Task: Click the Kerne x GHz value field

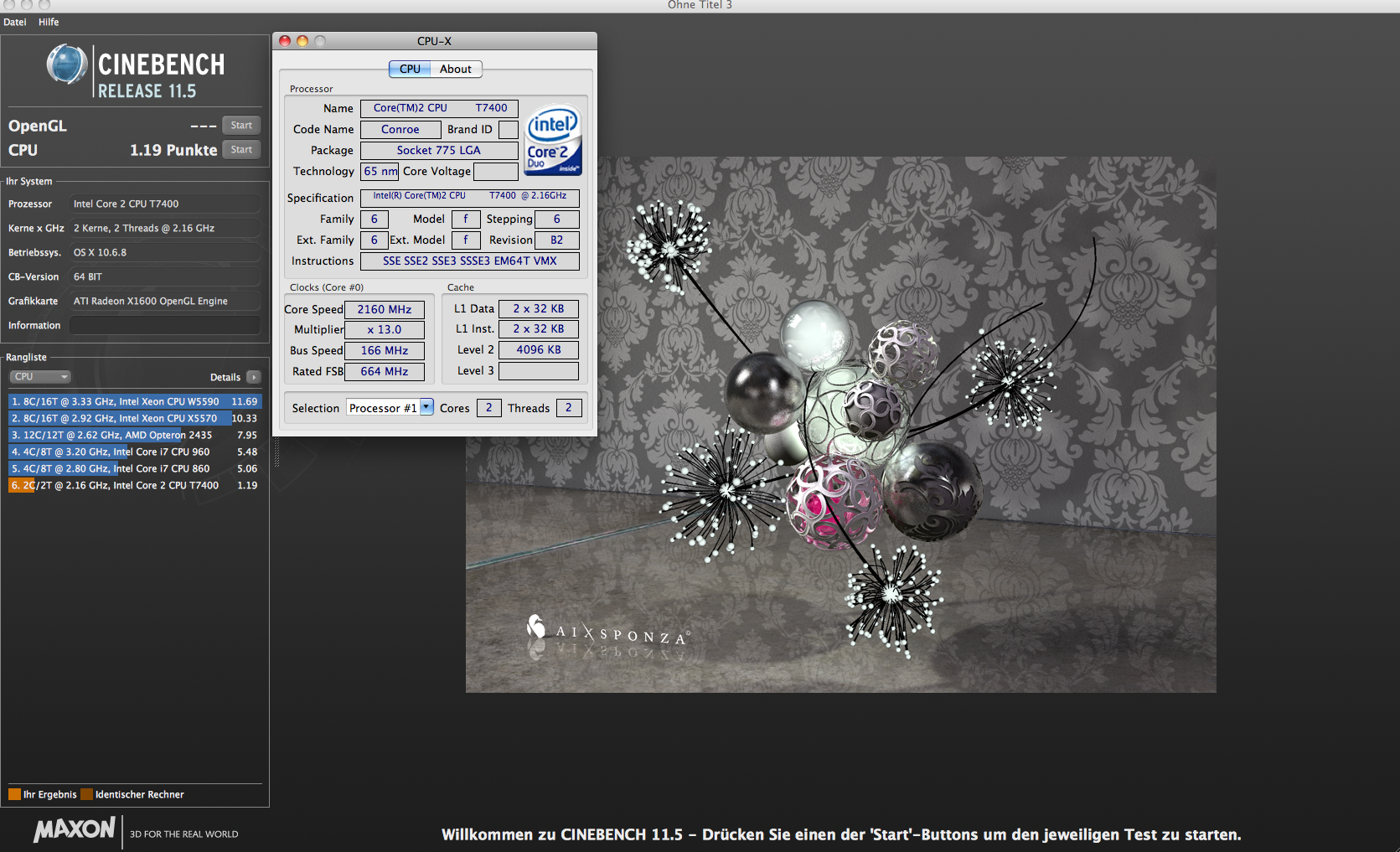Action: 165,228
